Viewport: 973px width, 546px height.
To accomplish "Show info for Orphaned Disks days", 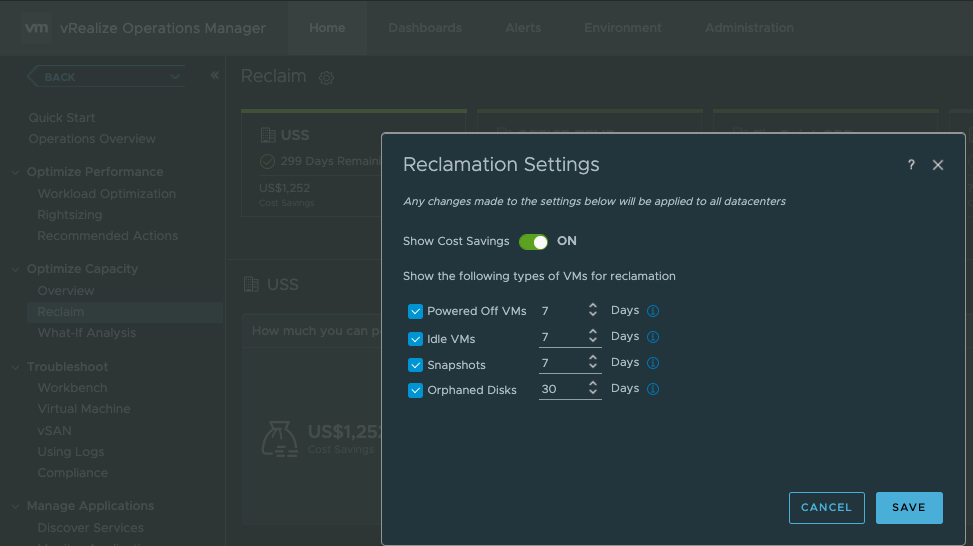I will point(653,389).
